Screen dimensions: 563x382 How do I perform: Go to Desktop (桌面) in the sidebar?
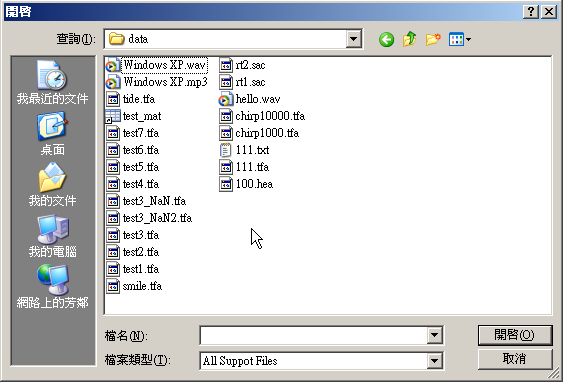pos(52,134)
